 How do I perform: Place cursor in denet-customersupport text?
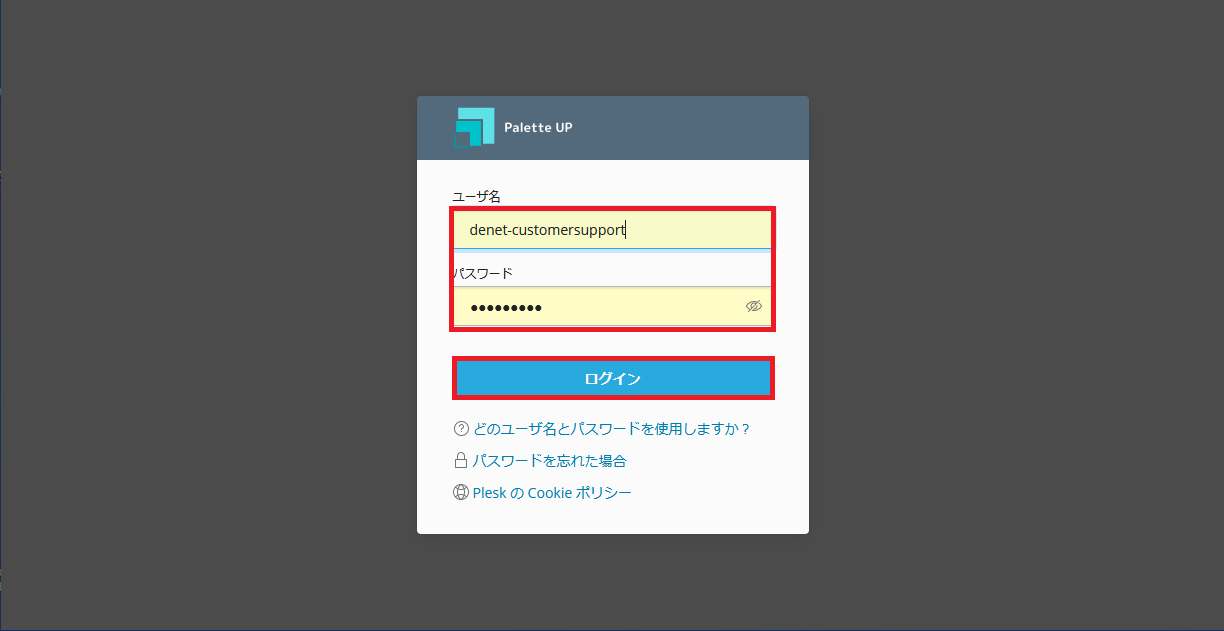[x=547, y=230]
